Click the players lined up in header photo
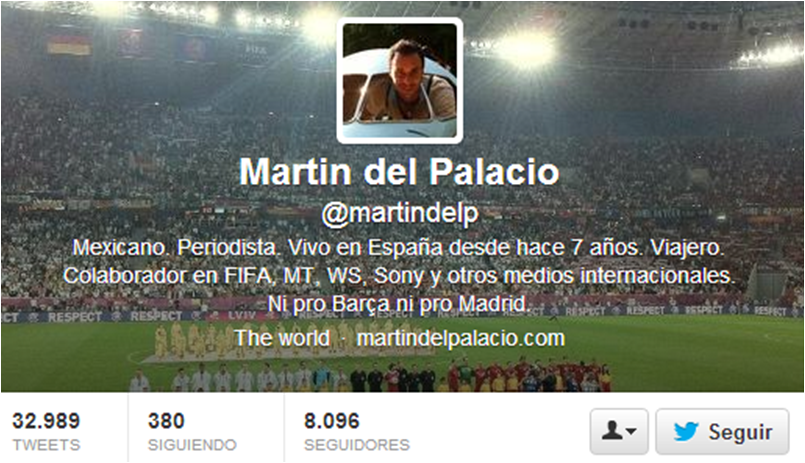The height and width of the screenshot is (463, 805). click(370, 377)
